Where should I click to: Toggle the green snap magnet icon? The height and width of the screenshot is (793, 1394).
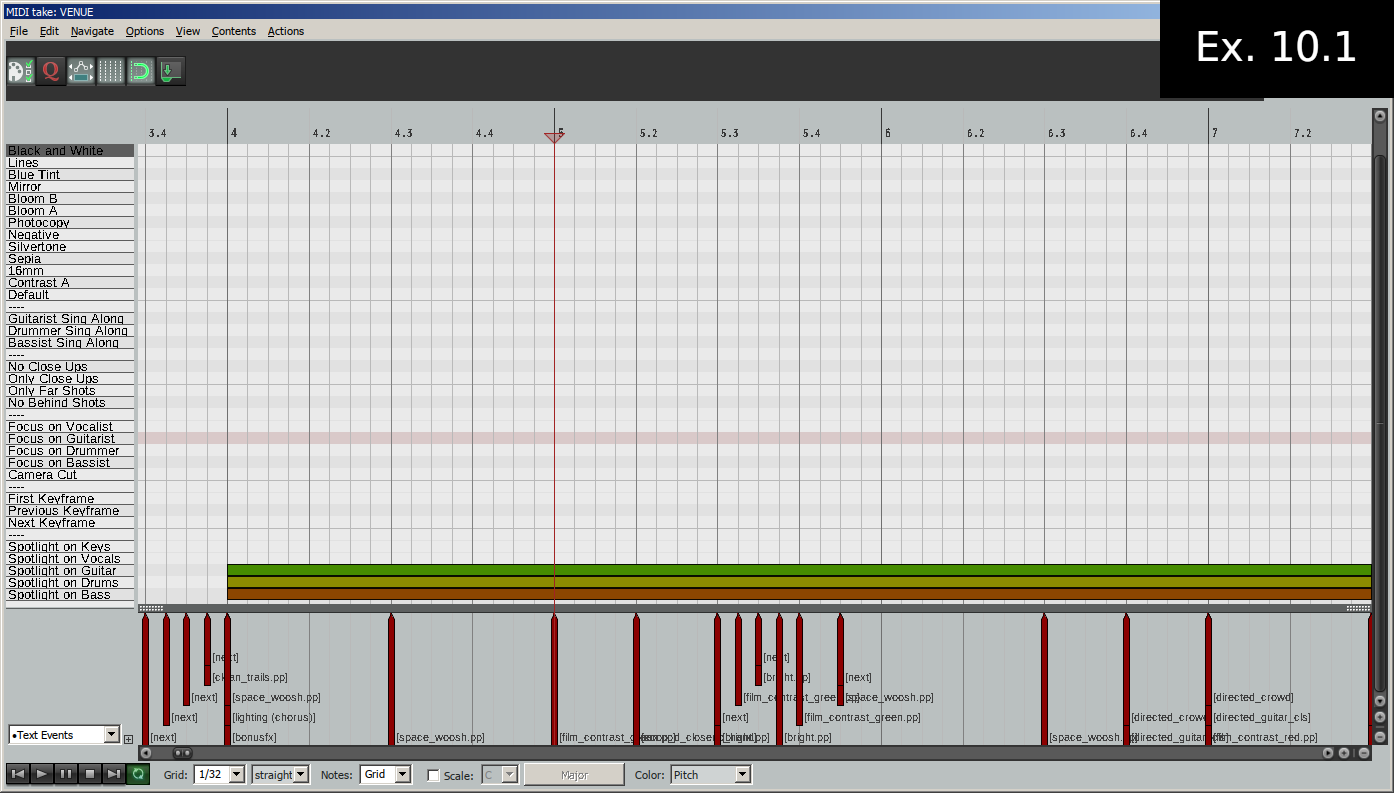[140, 71]
